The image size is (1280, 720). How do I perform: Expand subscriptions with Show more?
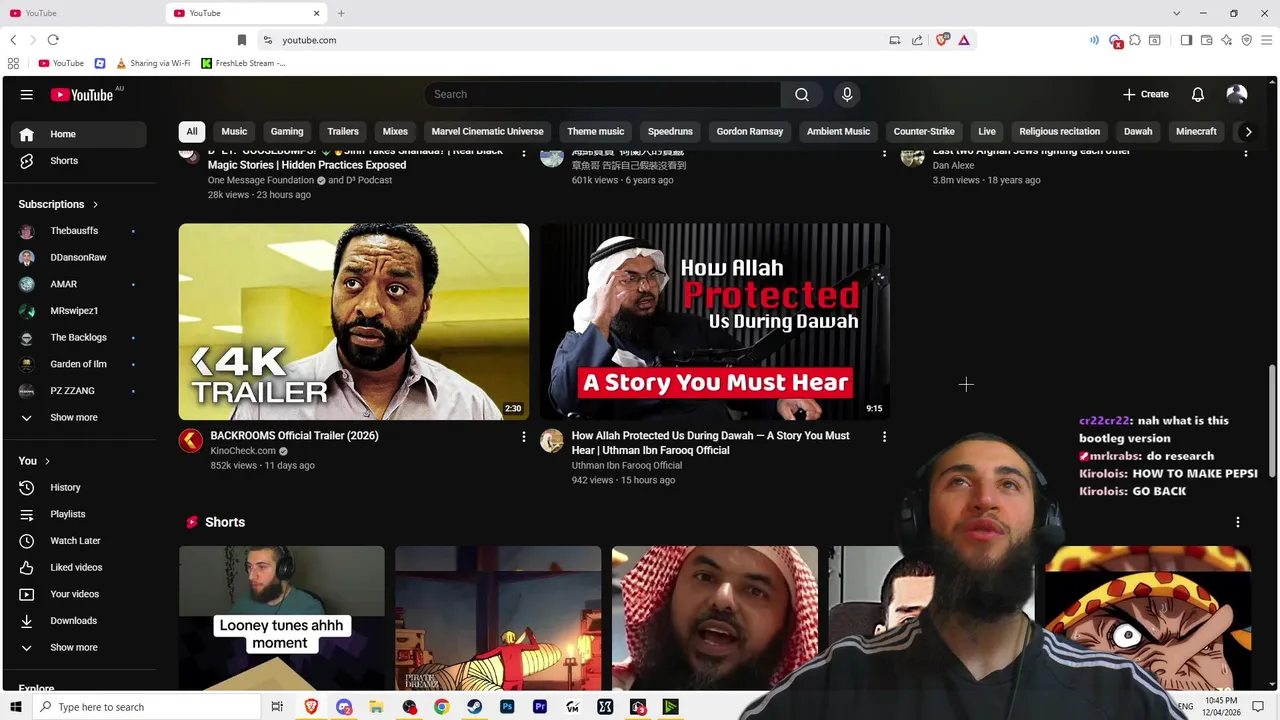tap(79, 417)
